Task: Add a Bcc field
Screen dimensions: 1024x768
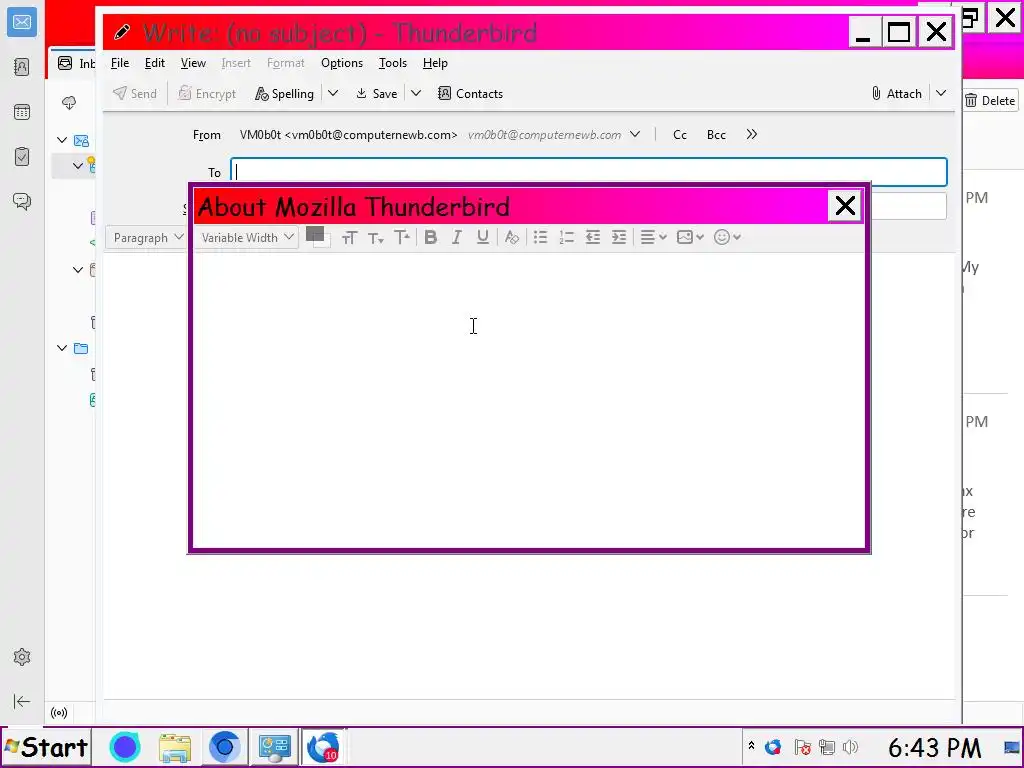Action: click(x=716, y=135)
